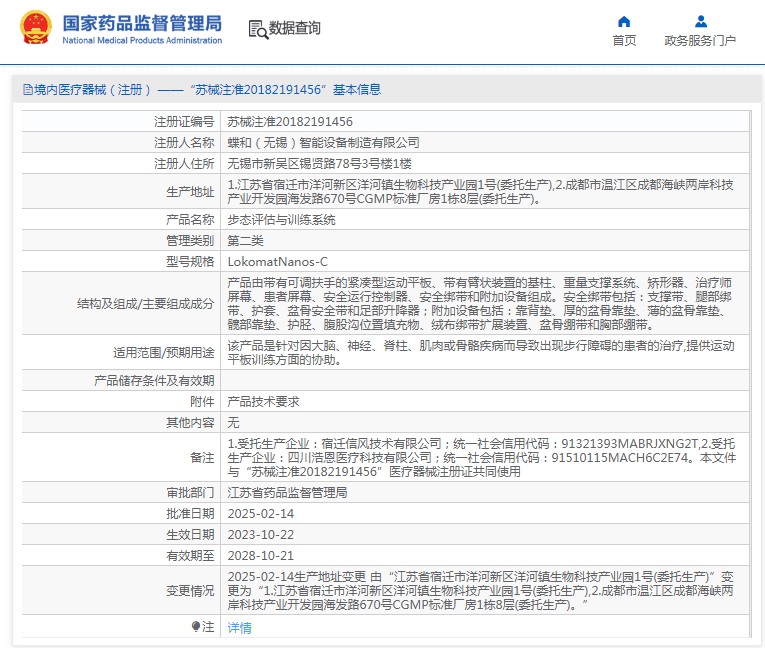Image resolution: width=765 pixels, height=648 pixels.
Task: Click the national emblem logo icon
Action: (35, 28)
